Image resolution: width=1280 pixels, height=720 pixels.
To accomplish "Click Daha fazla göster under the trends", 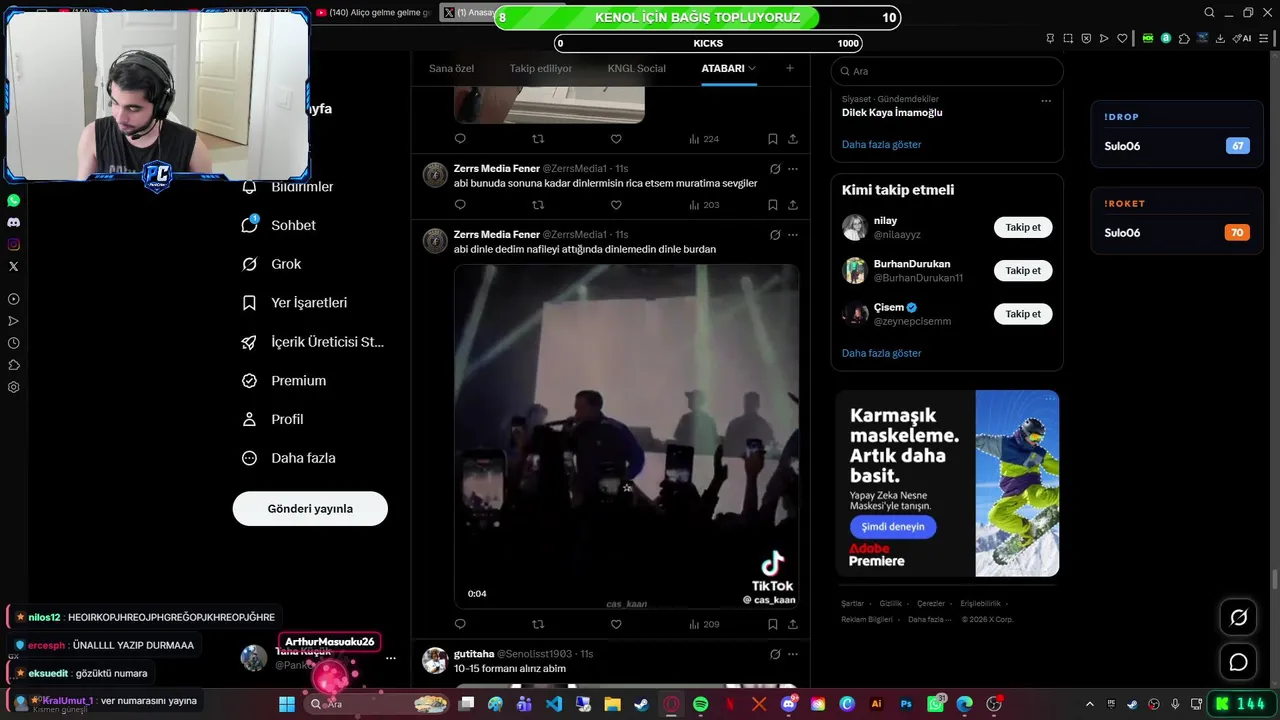I will pos(881,144).
